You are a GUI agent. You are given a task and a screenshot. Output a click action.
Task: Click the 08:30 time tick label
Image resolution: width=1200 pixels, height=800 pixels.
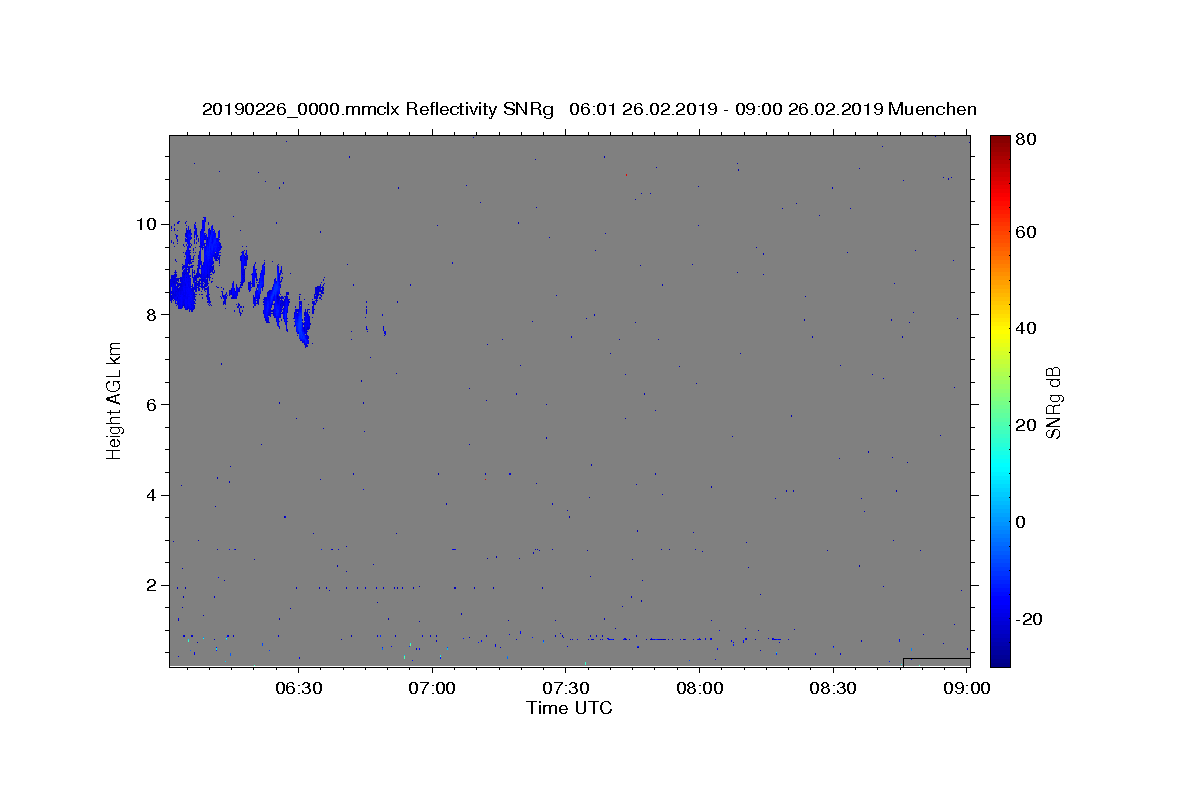pos(832,688)
